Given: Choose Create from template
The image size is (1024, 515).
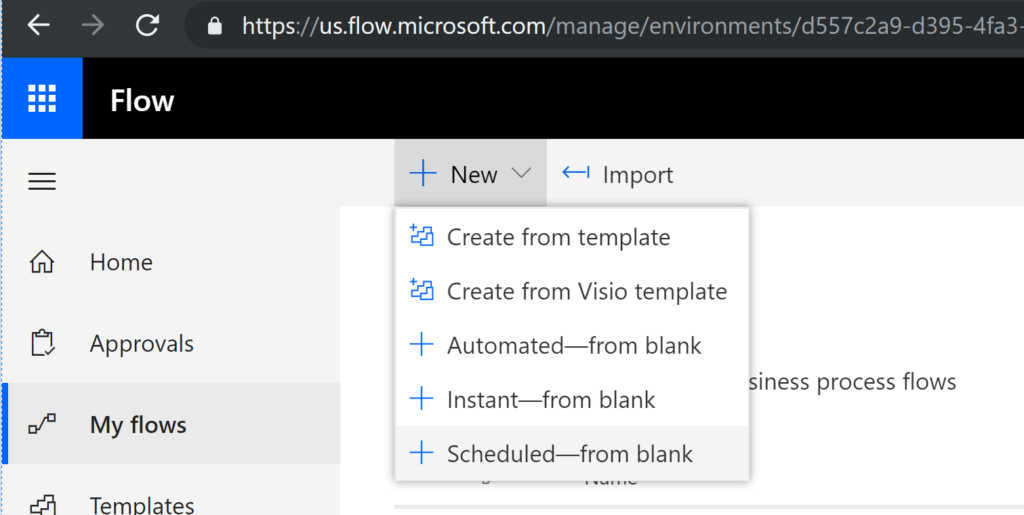Looking at the screenshot, I should 558,237.
